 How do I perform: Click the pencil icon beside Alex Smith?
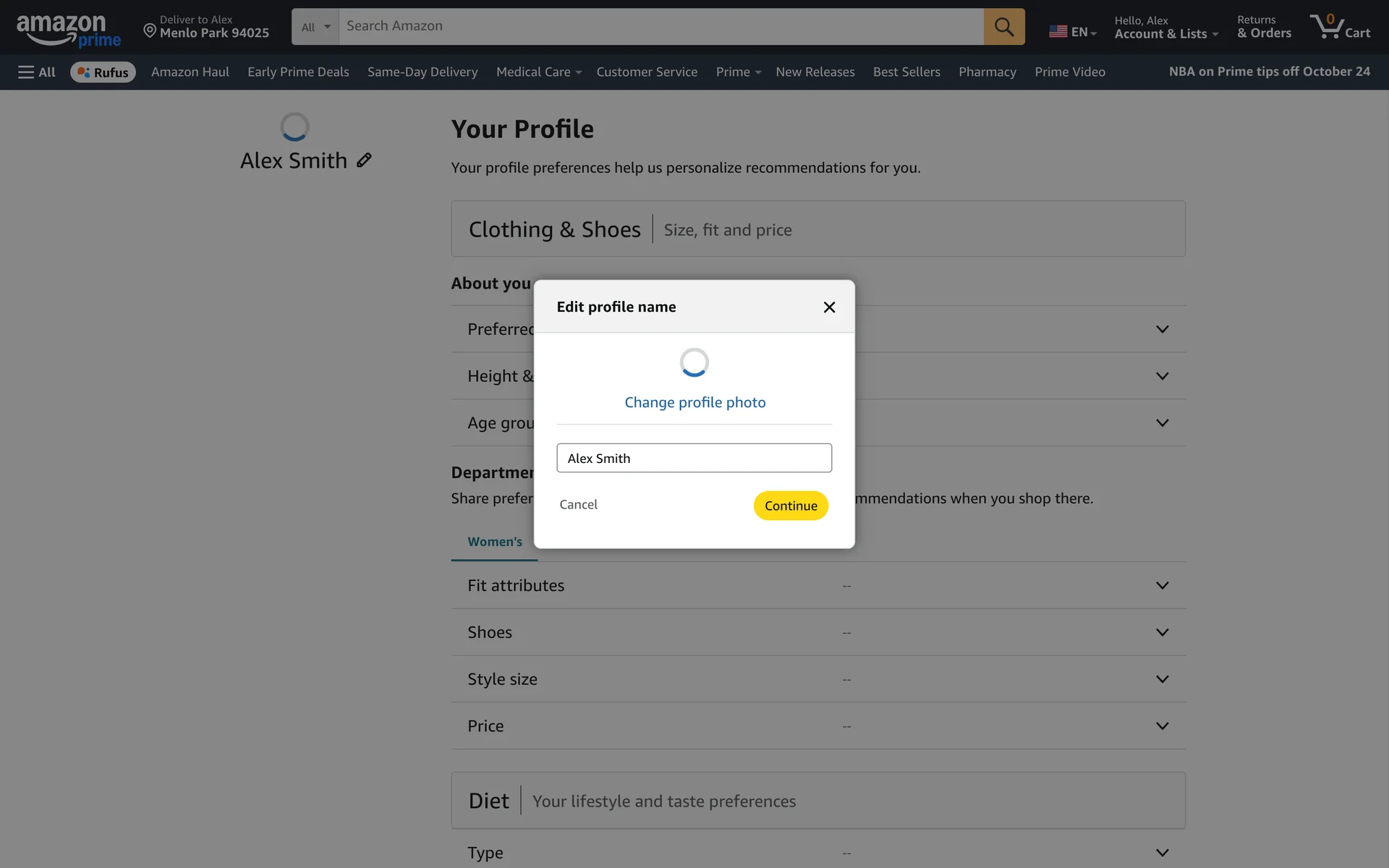tap(364, 160)
